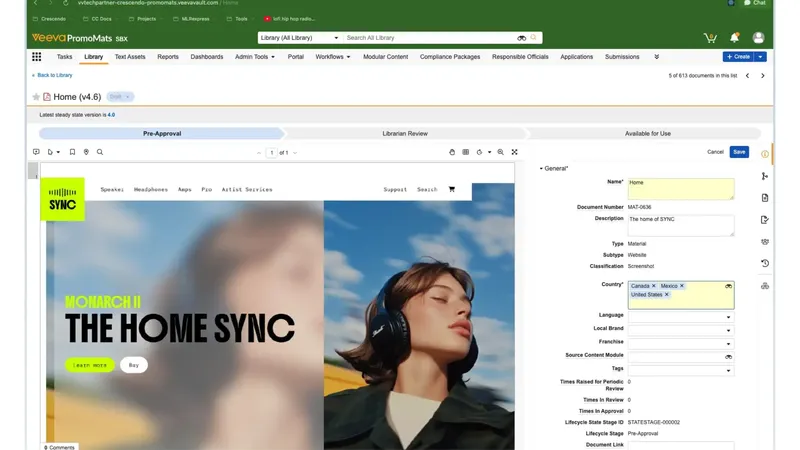Viewport: 800px width, 450px height.
Task: Open steady state version 4.0 link
Action: pyautogui.click(x=111, y=115)
